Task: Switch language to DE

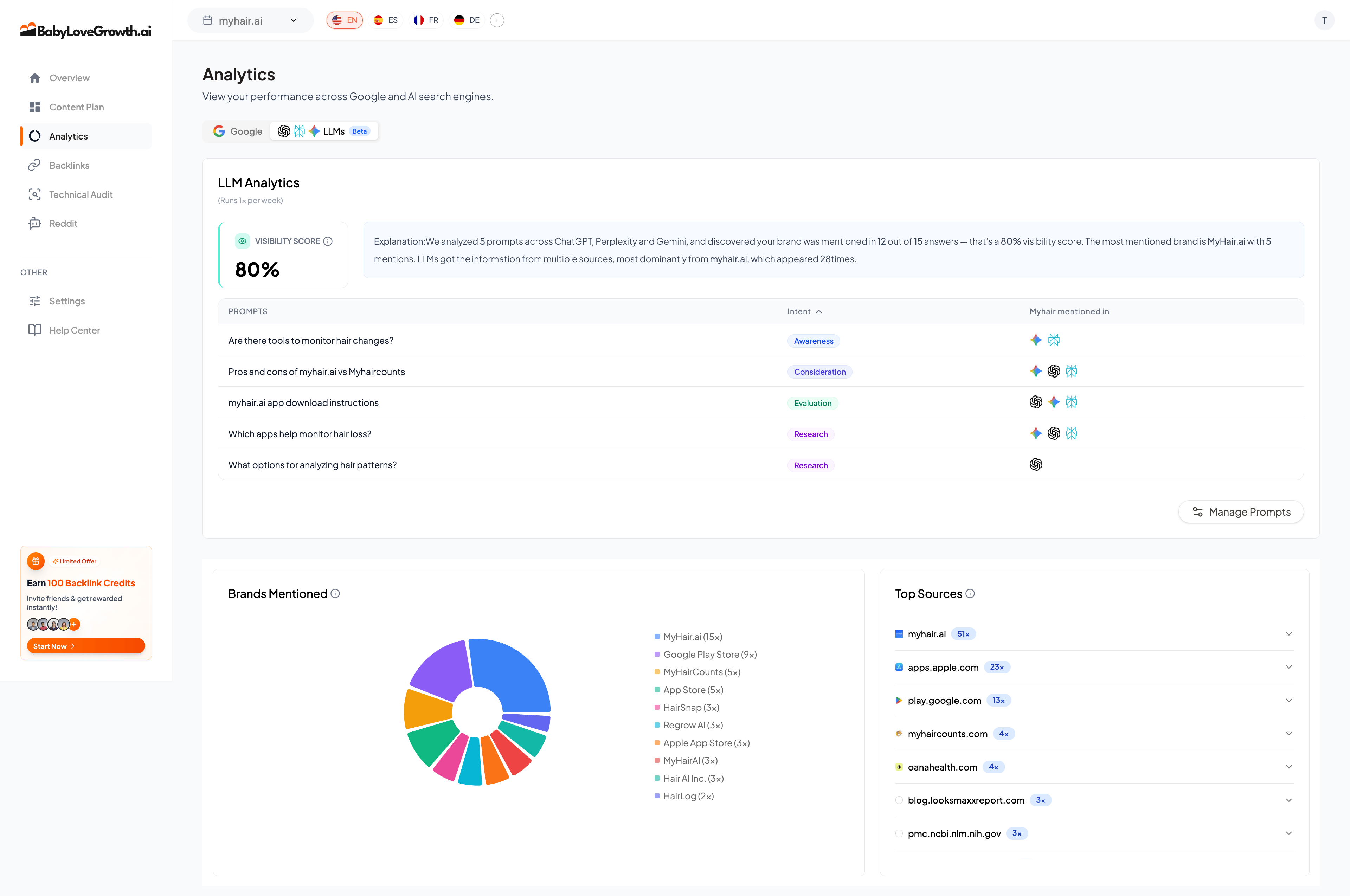Action: click(467, 21)
